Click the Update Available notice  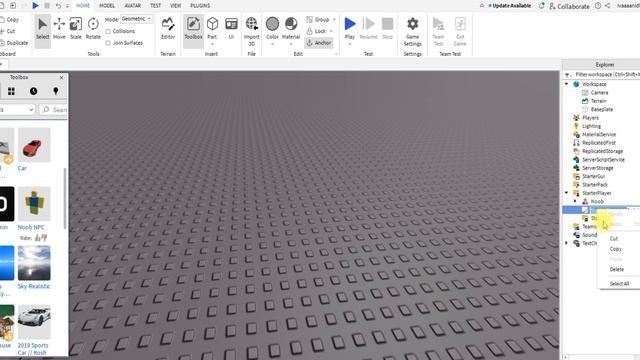510,6
